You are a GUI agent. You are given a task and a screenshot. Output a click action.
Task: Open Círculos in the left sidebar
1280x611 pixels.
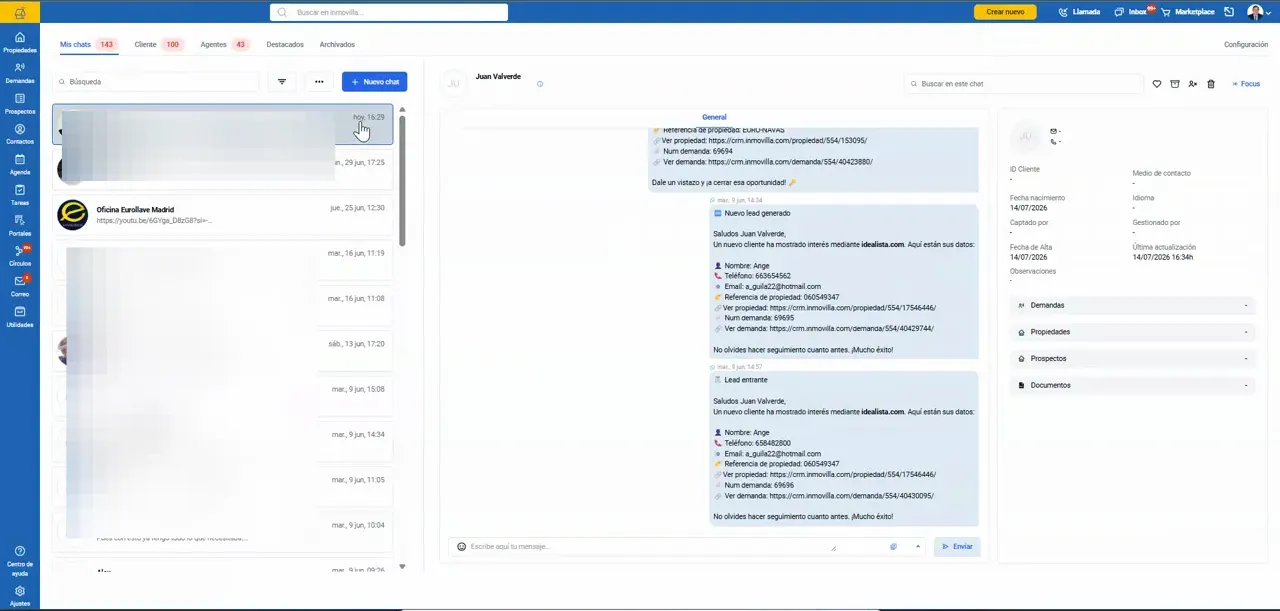[x=19, y=256]
